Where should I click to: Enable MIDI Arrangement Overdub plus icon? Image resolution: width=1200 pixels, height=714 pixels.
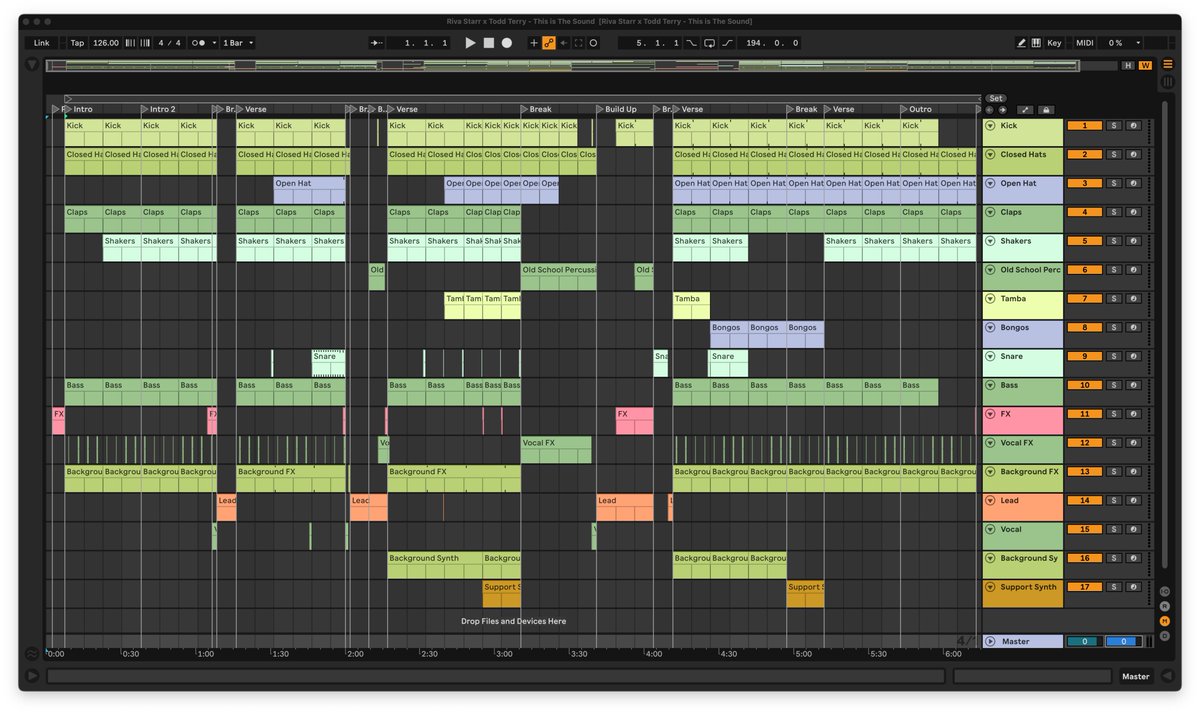[533, 42]
